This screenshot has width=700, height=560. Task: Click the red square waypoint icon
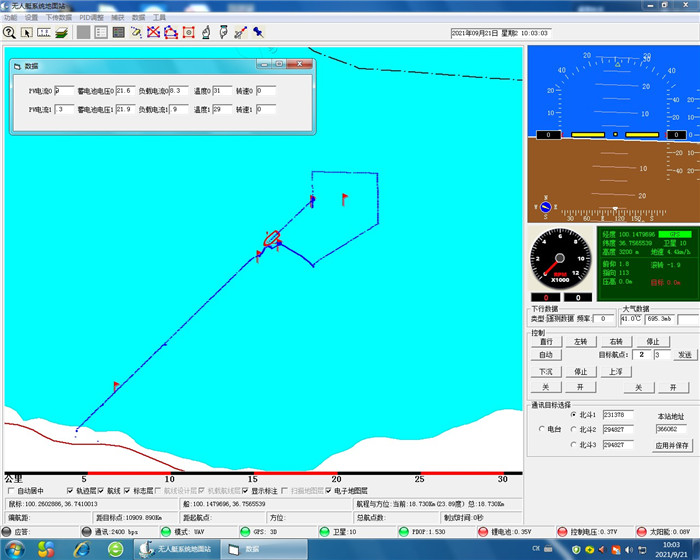click(188, 32)
